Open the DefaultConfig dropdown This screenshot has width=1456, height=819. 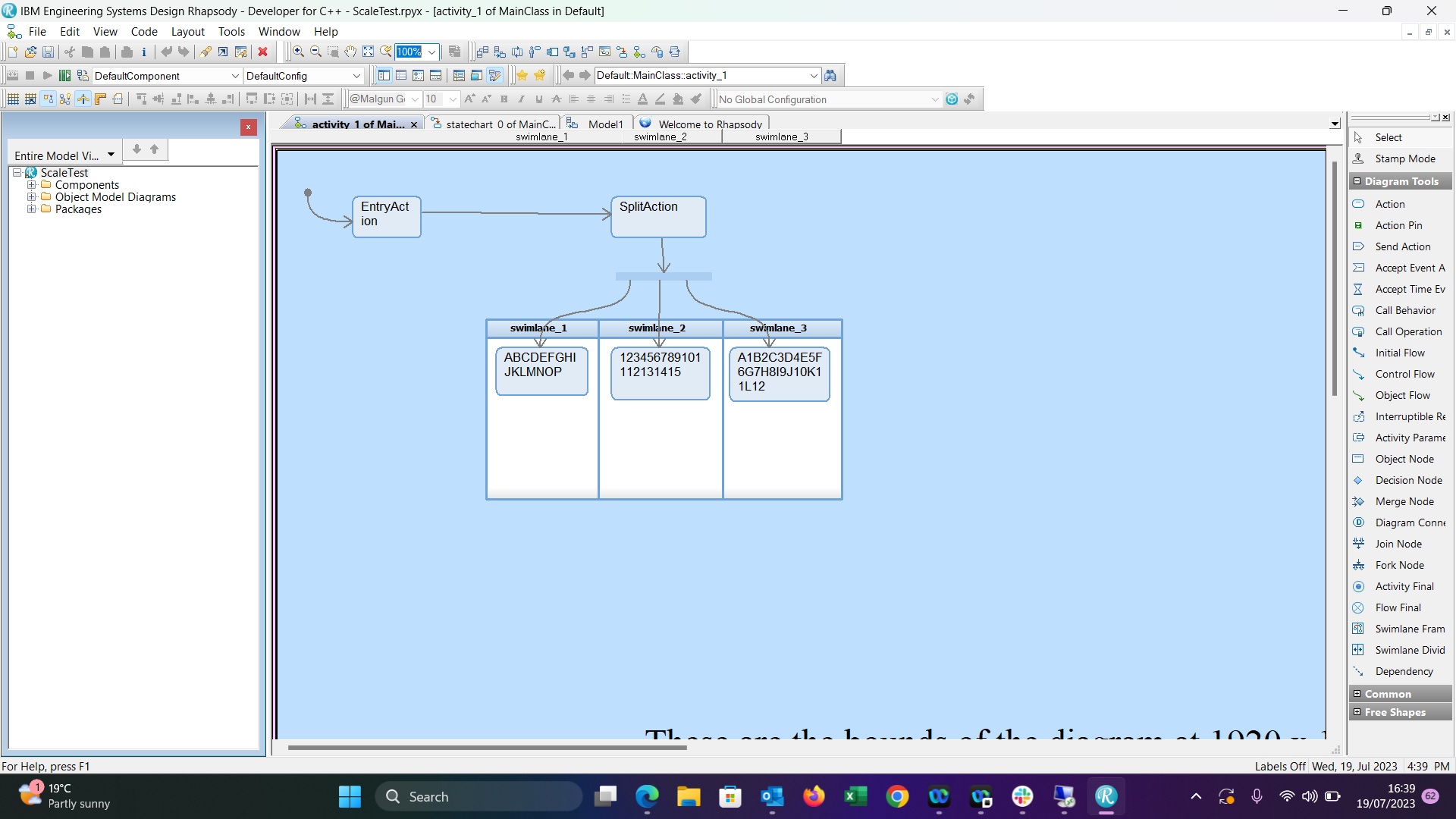[356, 76]
